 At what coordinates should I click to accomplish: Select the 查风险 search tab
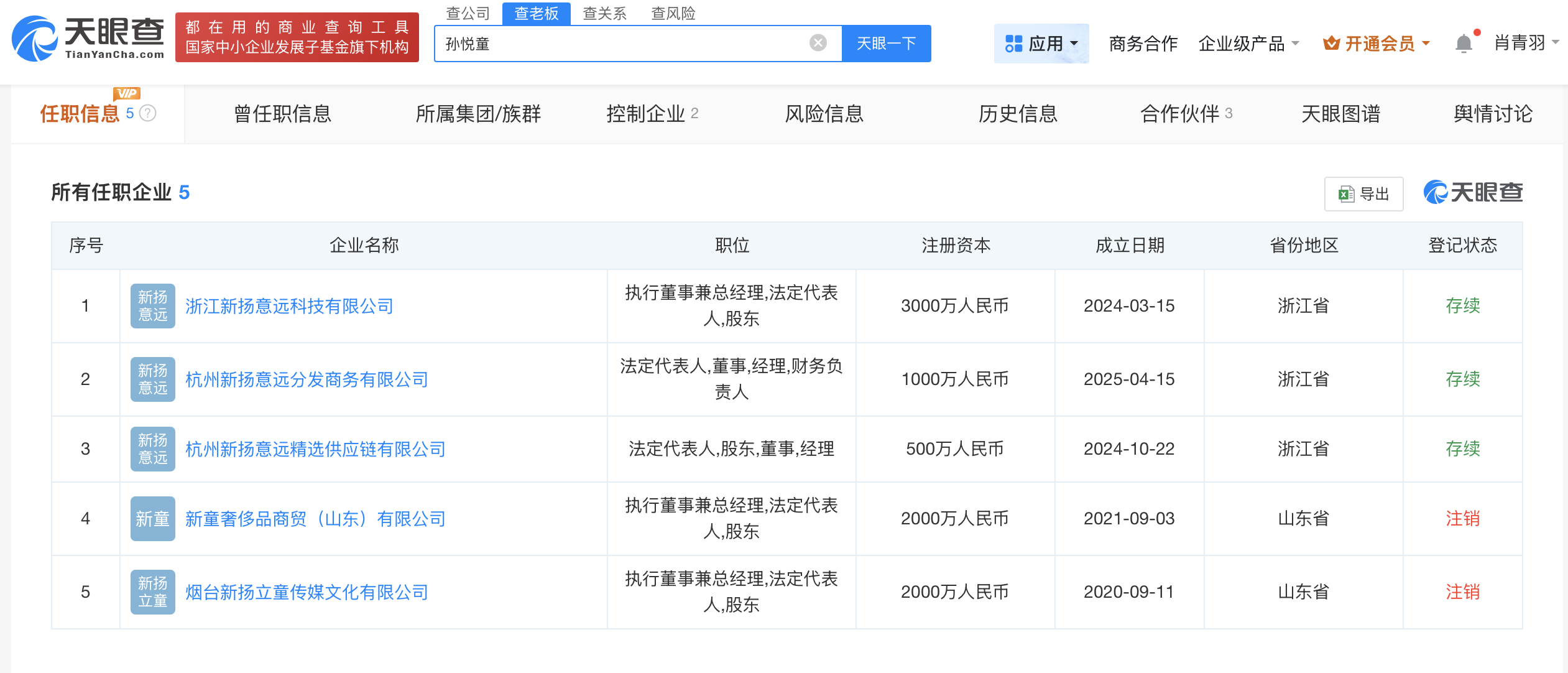673,13
